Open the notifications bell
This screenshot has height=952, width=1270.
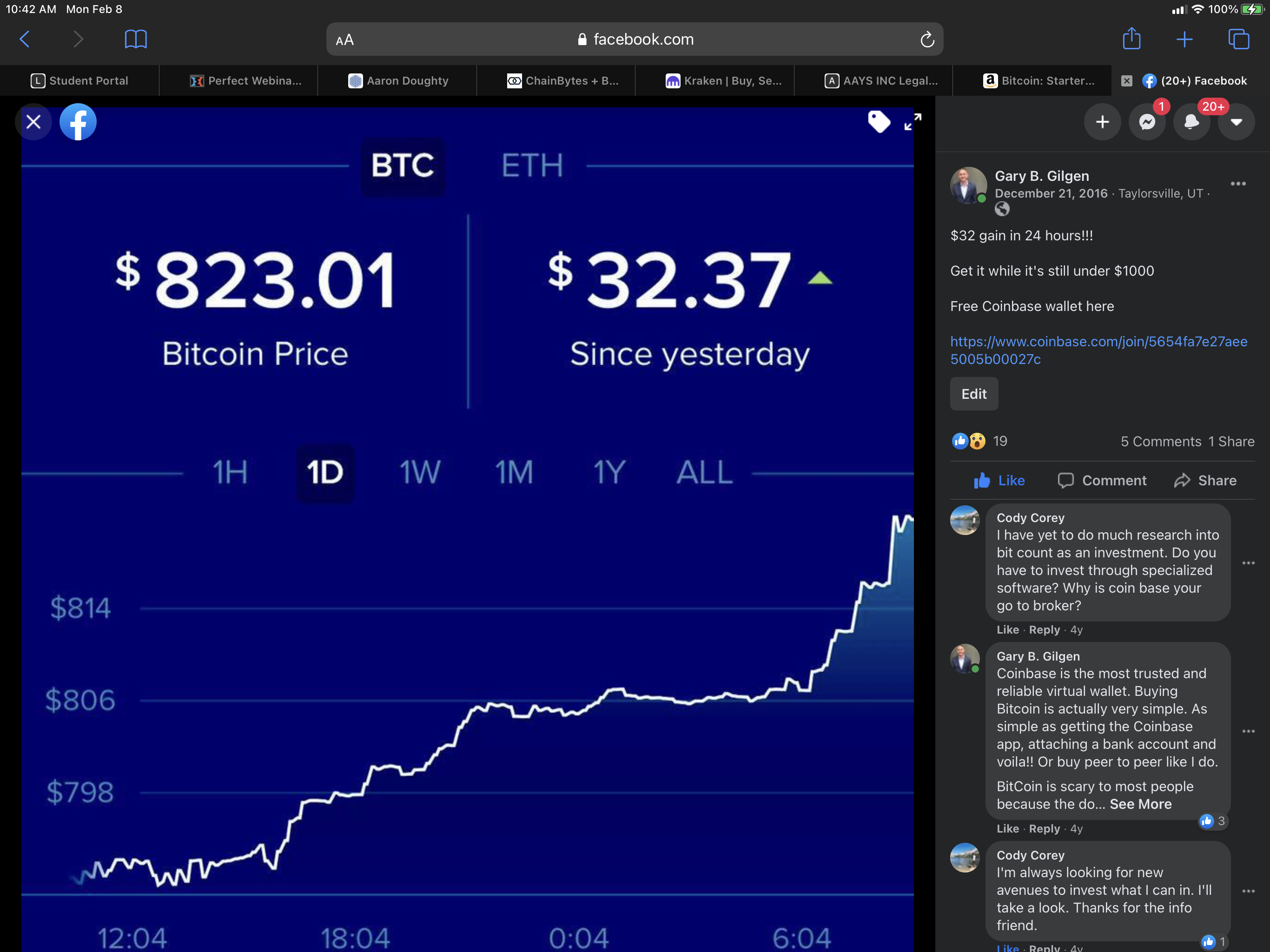tap(1191, 122)
